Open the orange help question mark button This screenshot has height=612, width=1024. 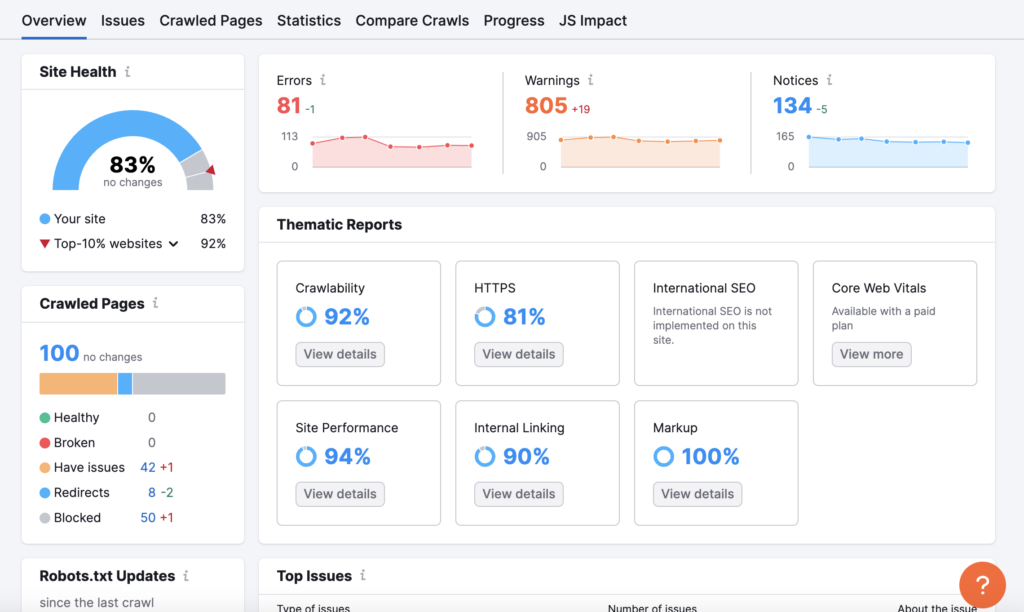click(982, 585)
